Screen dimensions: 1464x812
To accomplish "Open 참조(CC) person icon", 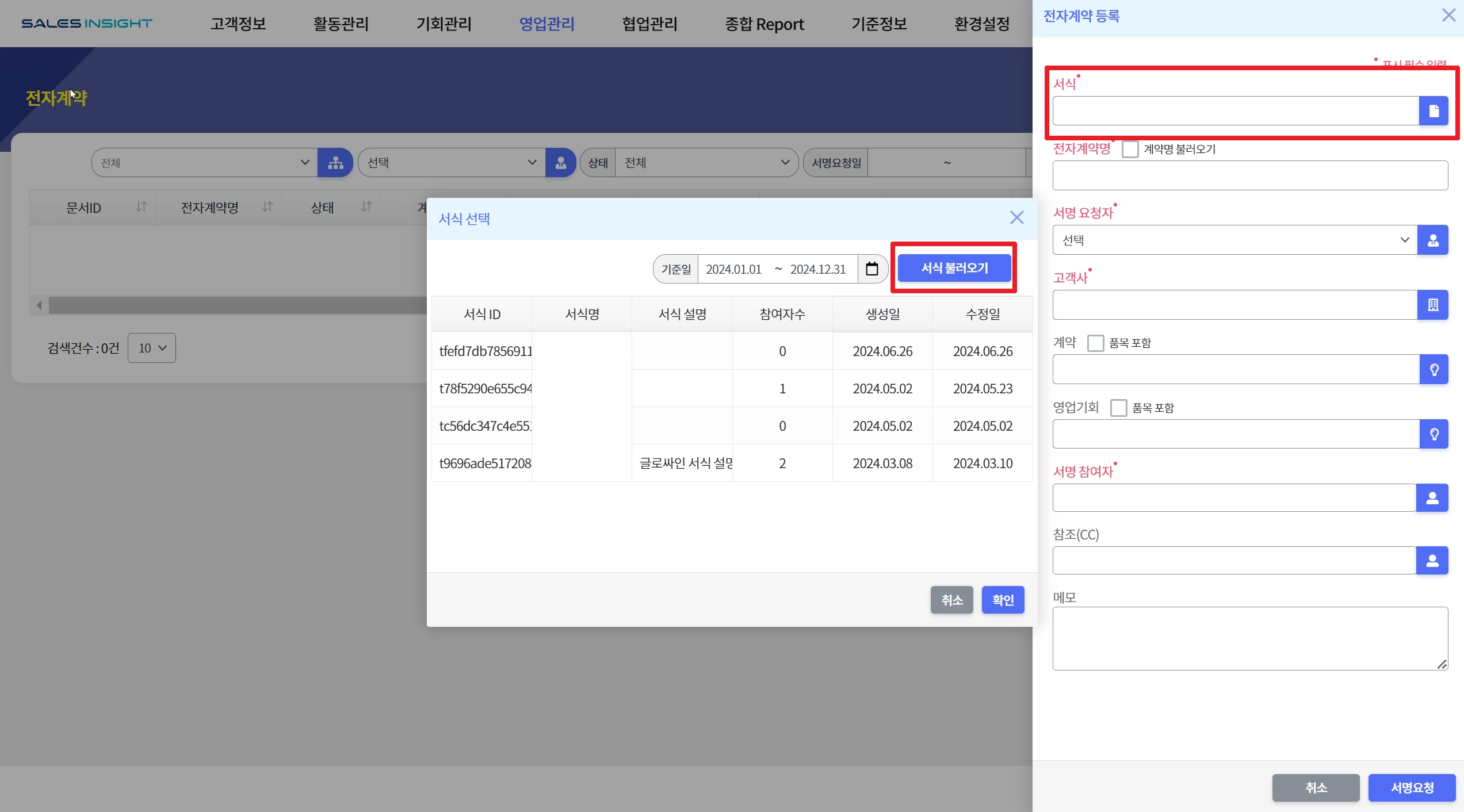I will click(1432, 561).
